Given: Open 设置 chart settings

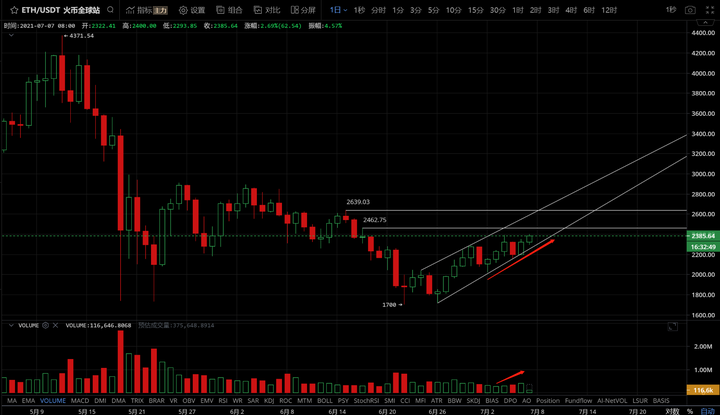Looking at the screenshot, I should click(x=192, y=10).
